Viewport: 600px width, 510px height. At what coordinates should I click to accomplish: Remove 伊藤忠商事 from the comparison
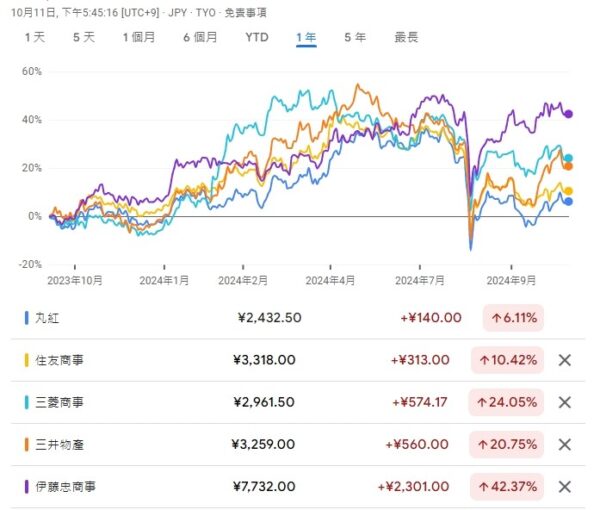click(565, 487)
